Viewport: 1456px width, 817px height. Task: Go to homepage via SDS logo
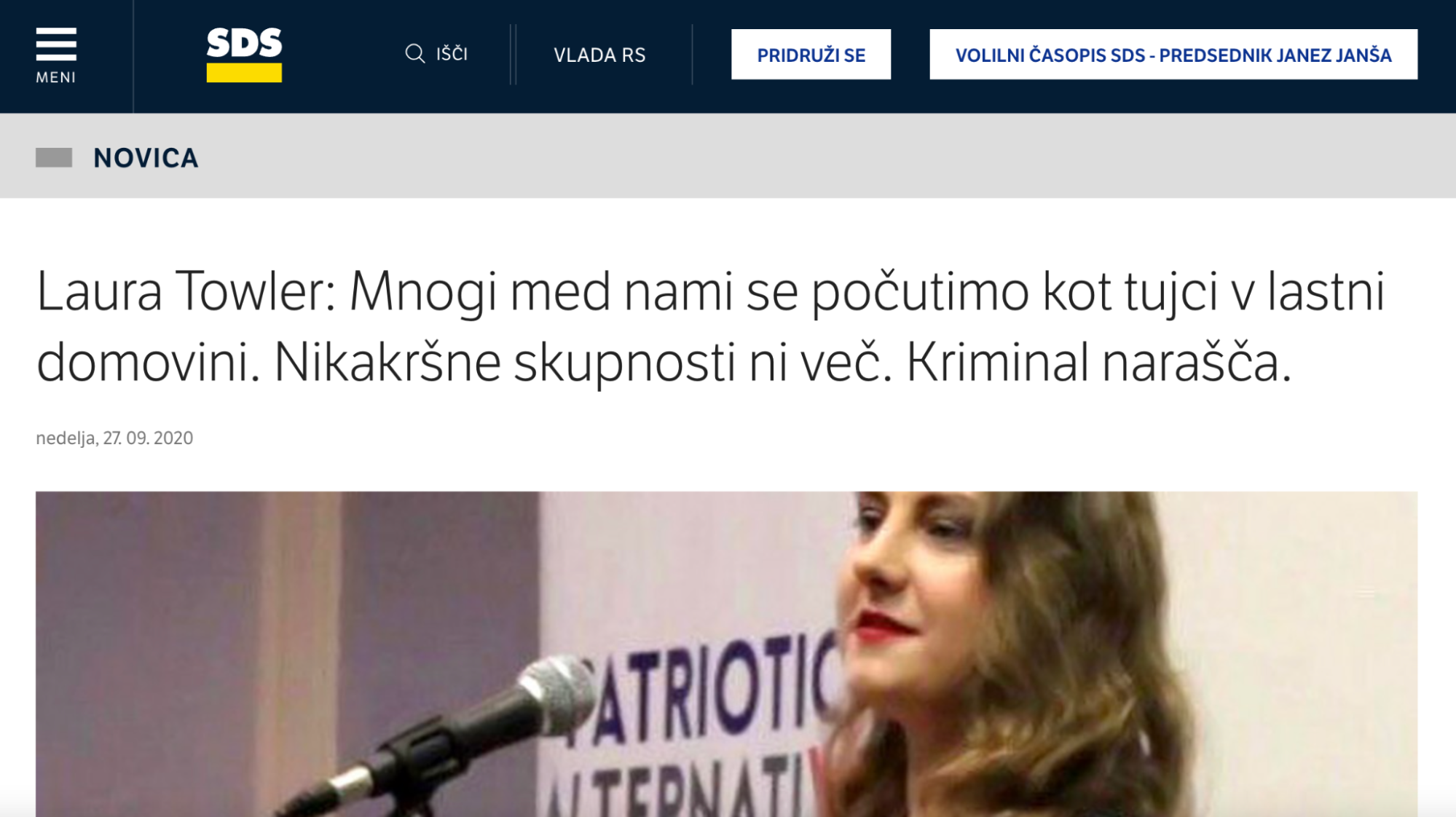[244, 55]
